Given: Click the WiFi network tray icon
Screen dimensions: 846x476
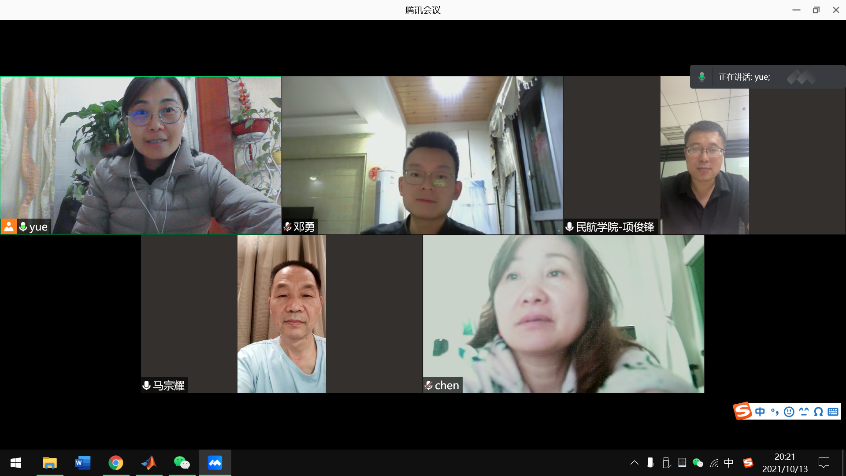Looking at the screenshot, I should (x=713, y=463).
